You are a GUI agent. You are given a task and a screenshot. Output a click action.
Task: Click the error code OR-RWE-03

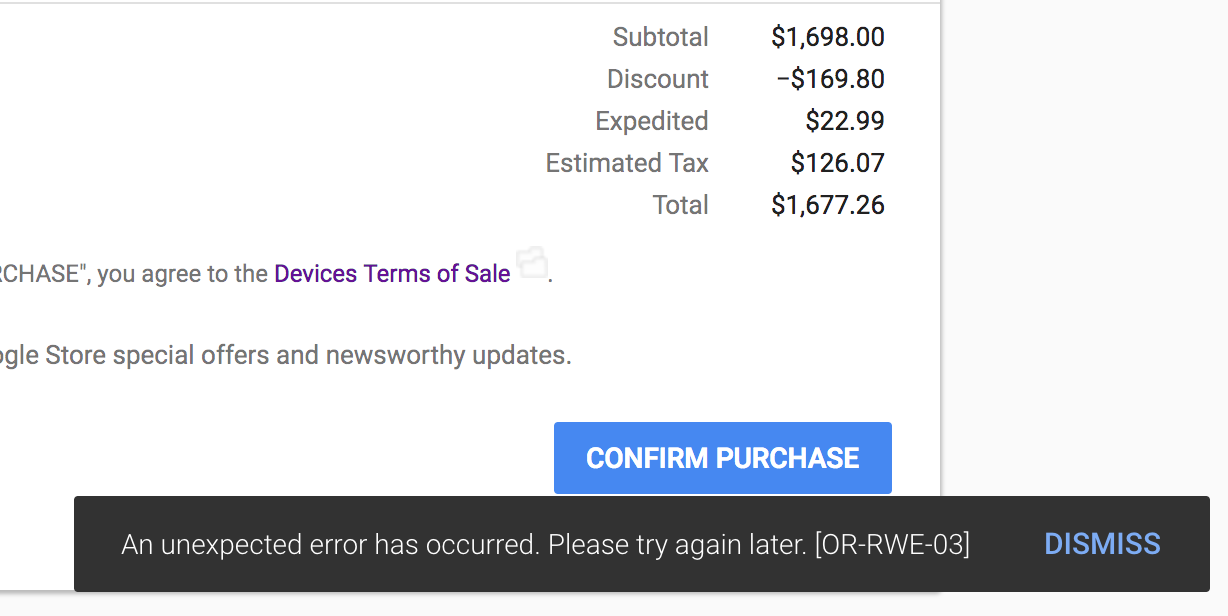[x=892, y=545]
